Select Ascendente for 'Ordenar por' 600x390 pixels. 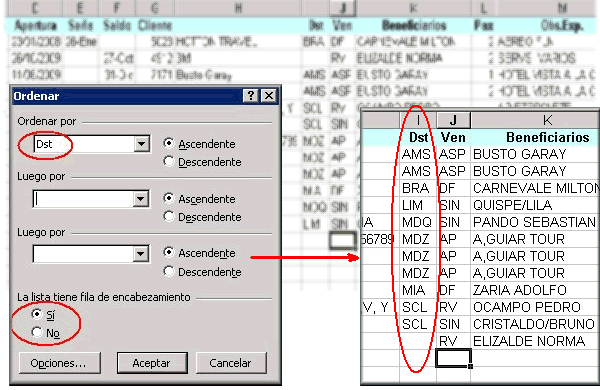(199, 144)
